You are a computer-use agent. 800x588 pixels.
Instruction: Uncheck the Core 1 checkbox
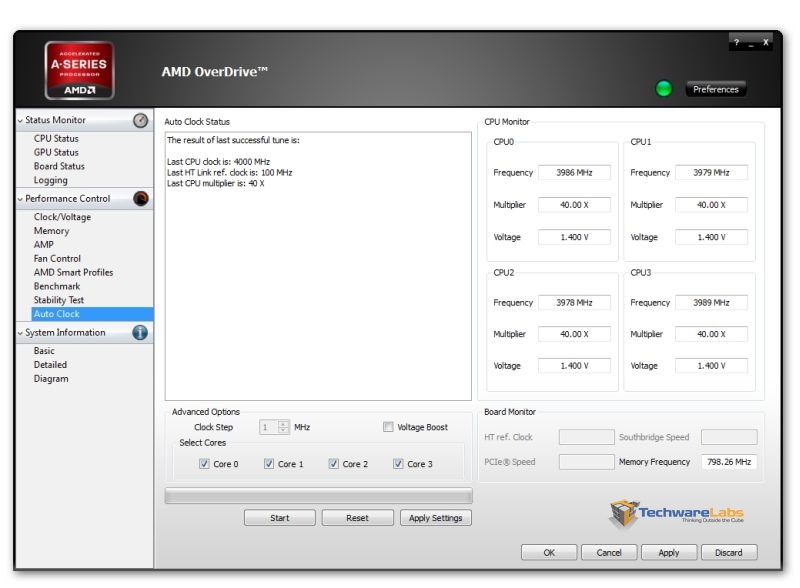click(x=269, y=463)
